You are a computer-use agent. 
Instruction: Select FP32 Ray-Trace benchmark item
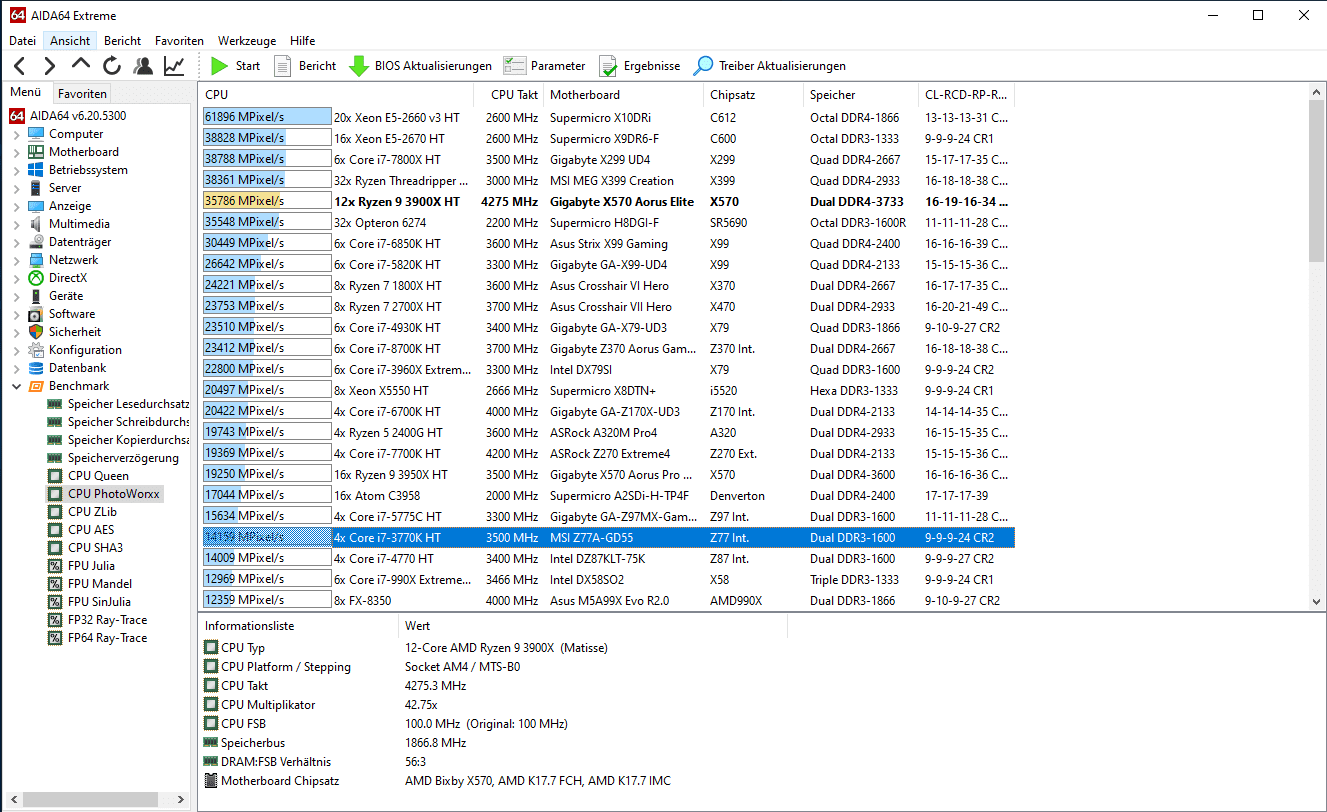pyautogui.click(x=107, y=620)
